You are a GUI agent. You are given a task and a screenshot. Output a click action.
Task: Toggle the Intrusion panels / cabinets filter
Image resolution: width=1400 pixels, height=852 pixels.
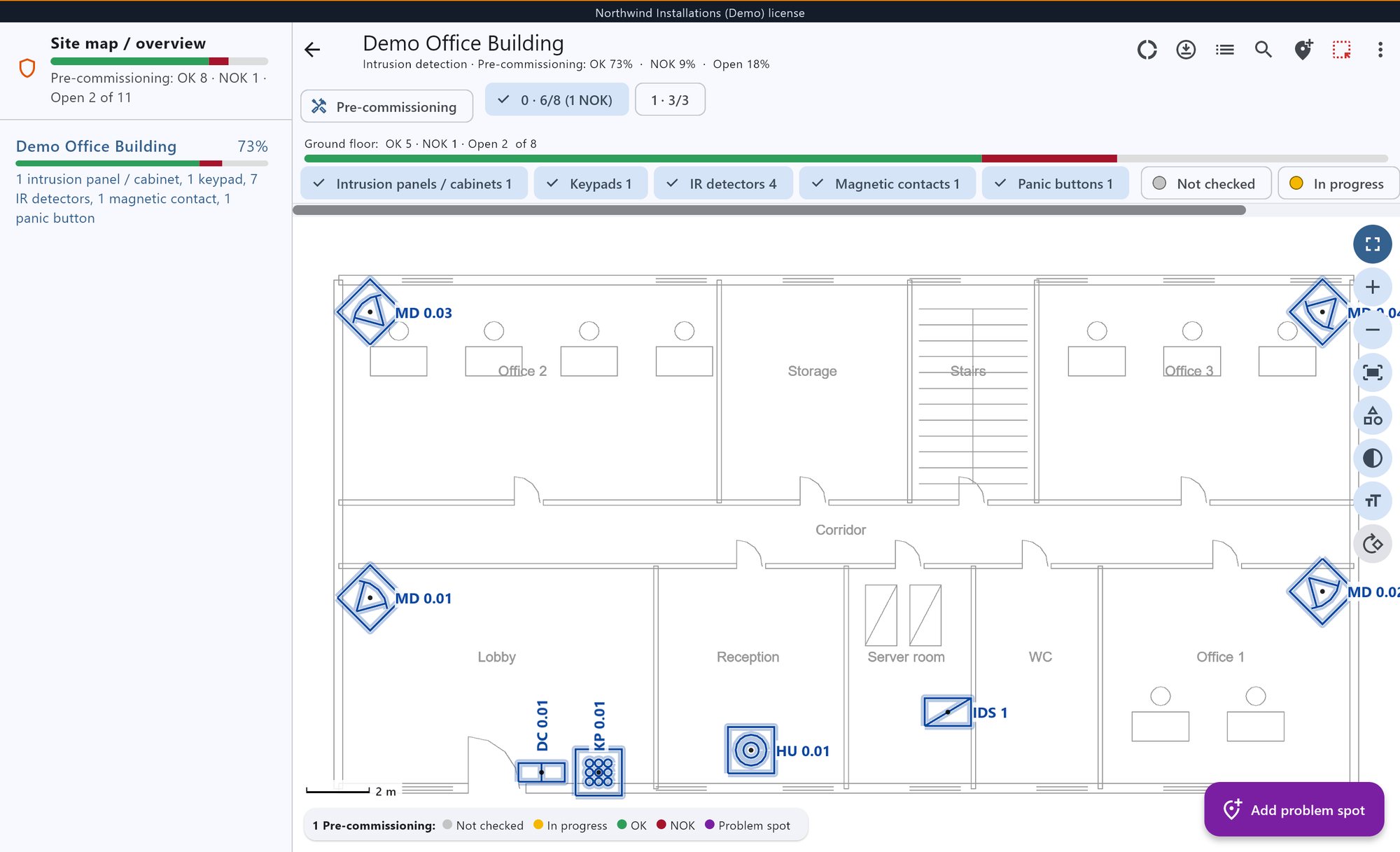(x=414, y=183)
